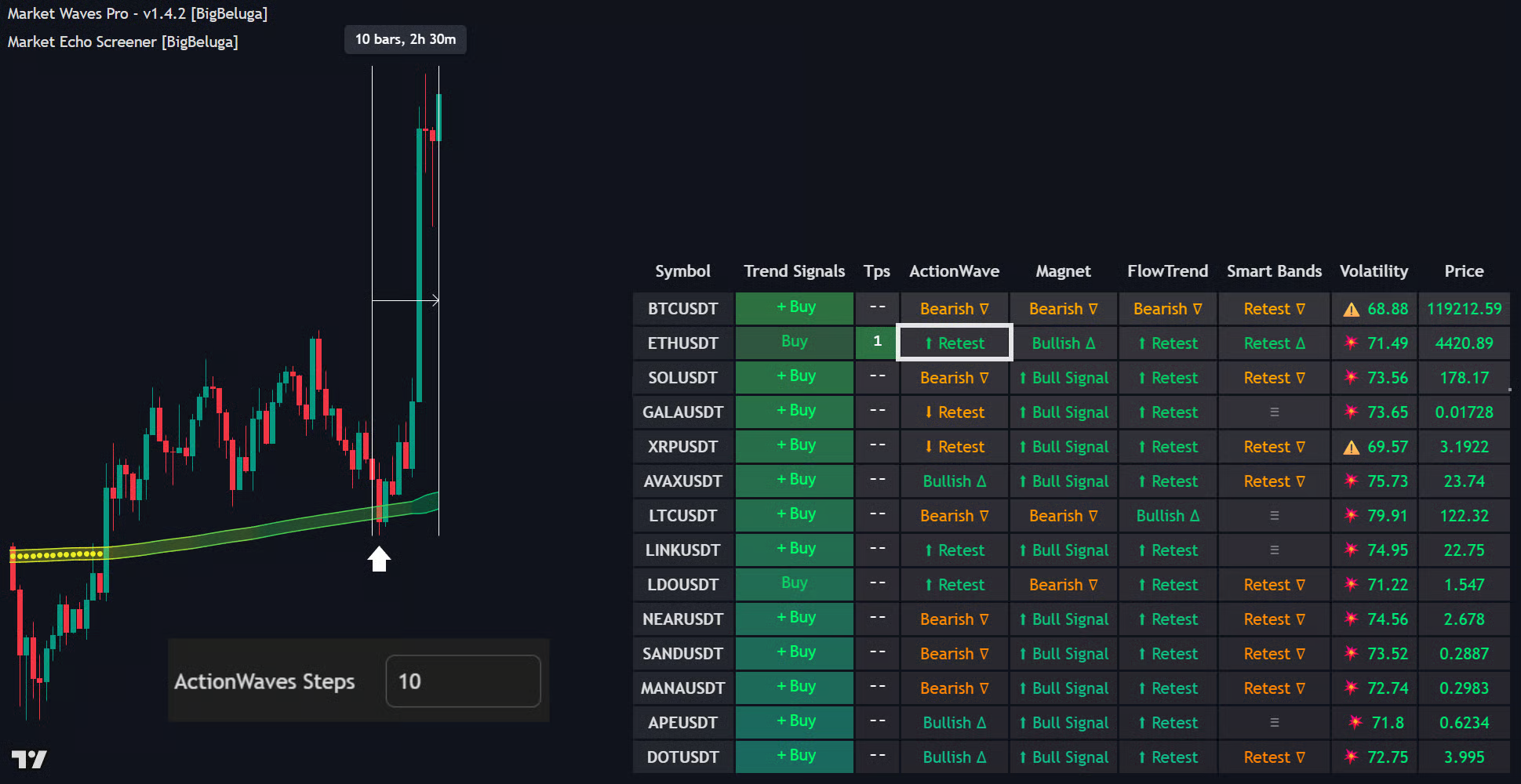Viewport: 1521px width, 784px height.
Task: Open Market Echo Screener indicator title
Action: (x=122, y=42)
